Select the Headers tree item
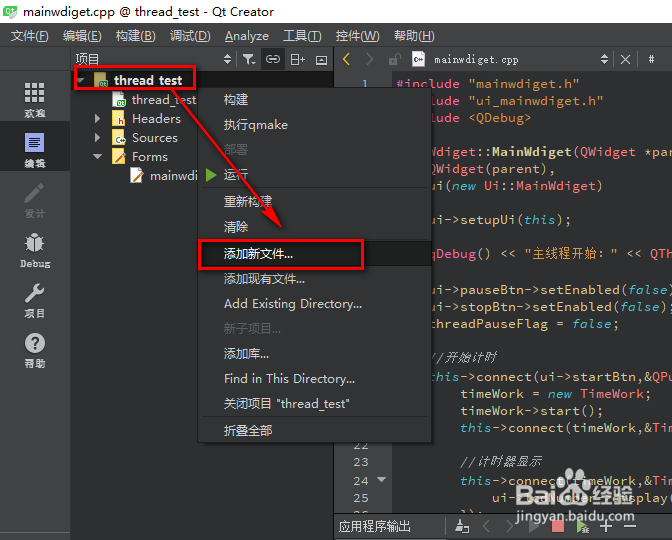Viewport: 672px width, 540px height. [x=156, y=119]
